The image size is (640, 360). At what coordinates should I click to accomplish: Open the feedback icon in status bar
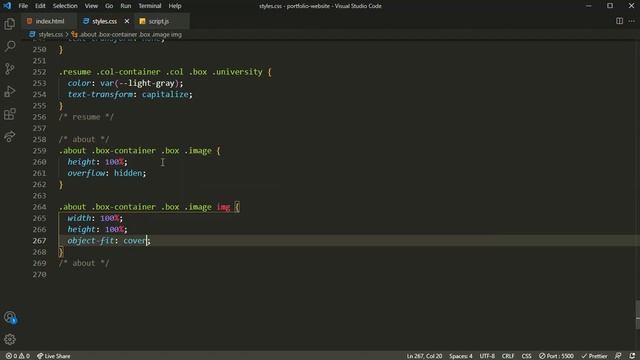(618, 356)
